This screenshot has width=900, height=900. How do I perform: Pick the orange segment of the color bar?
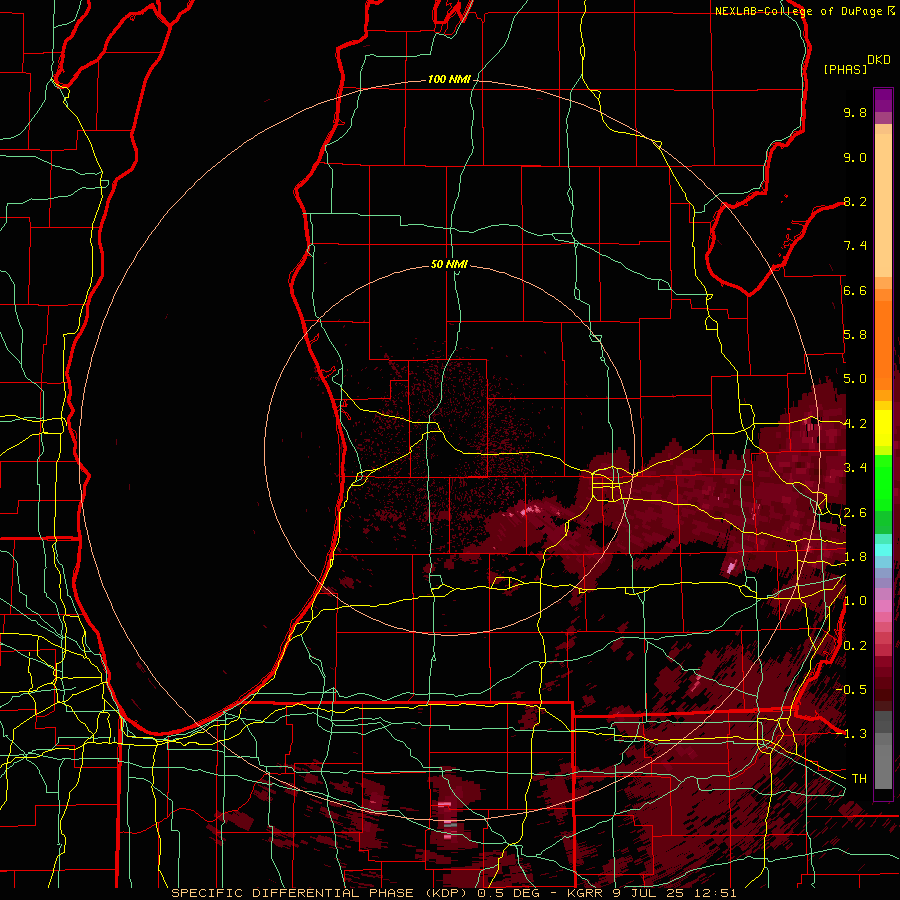[883, 344]
